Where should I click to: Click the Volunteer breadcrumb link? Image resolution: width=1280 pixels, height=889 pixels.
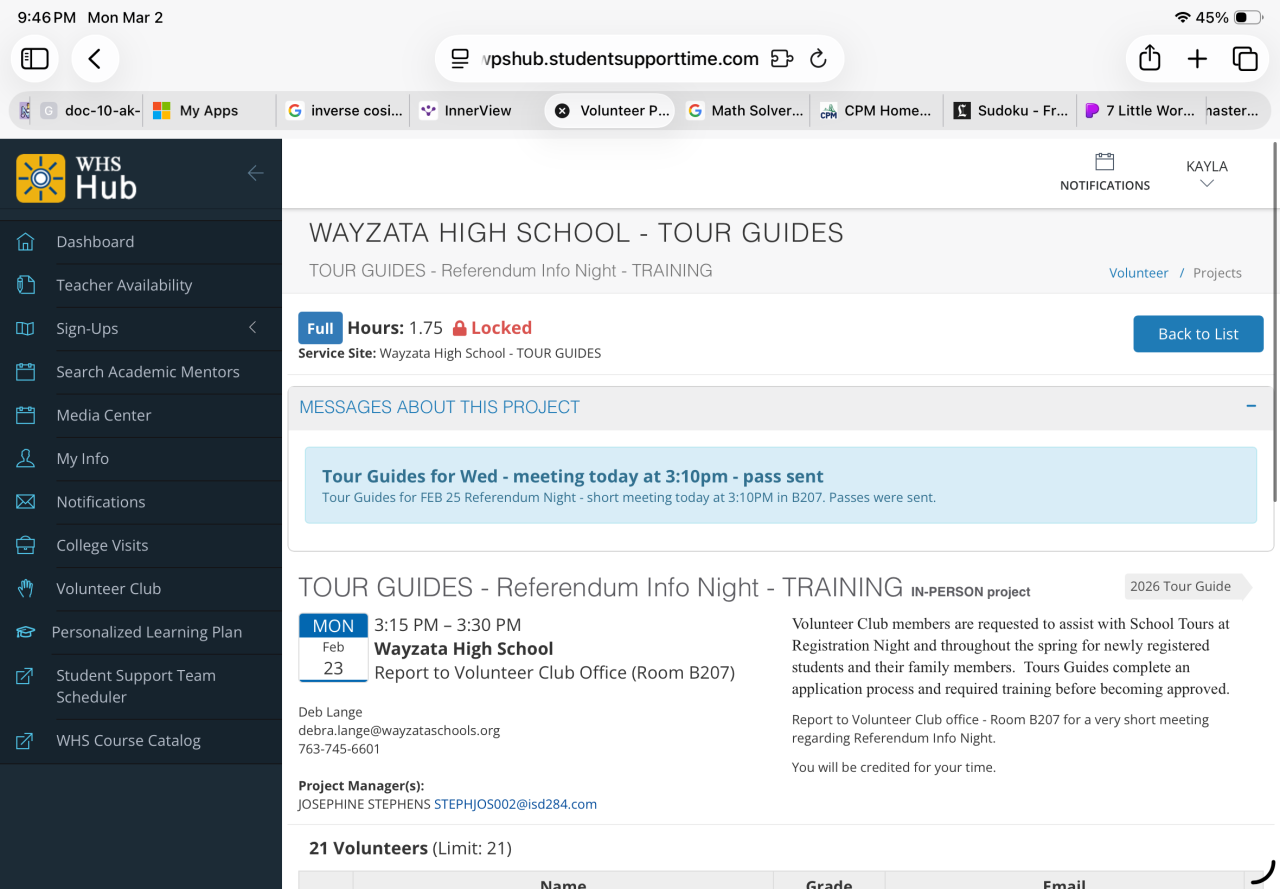point(1138,273)
